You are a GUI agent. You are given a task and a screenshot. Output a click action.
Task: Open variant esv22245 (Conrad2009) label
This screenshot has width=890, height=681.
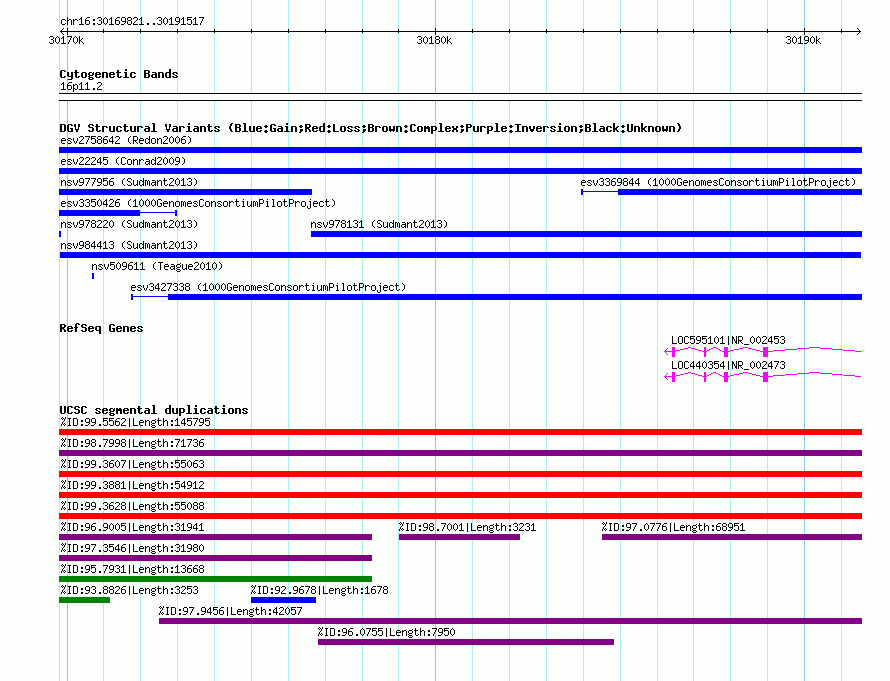[123, 161]
